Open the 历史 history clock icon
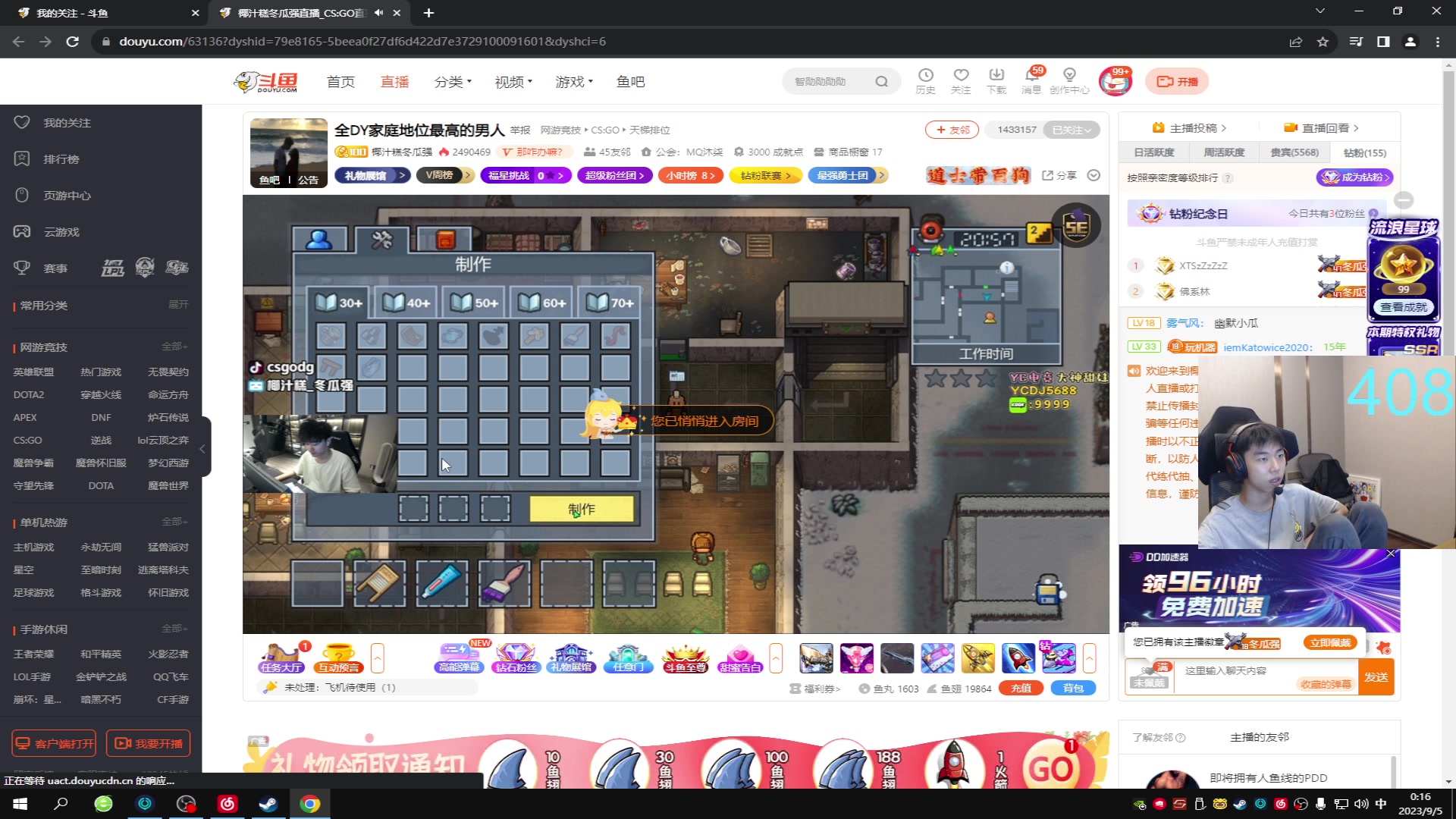The image size is (1456, 819). tap(925, 80)
